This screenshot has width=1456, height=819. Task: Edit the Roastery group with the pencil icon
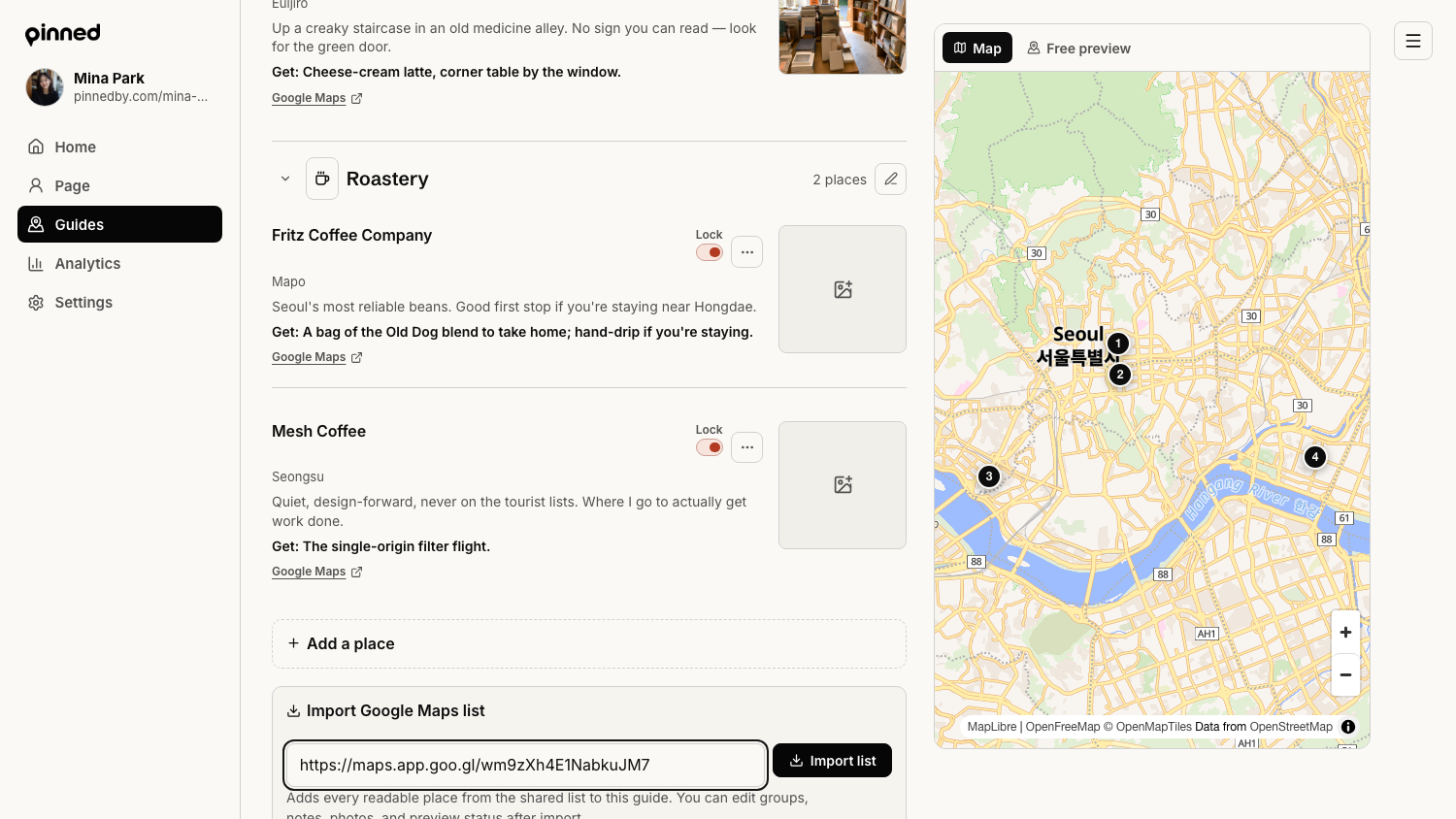point(890,179)
